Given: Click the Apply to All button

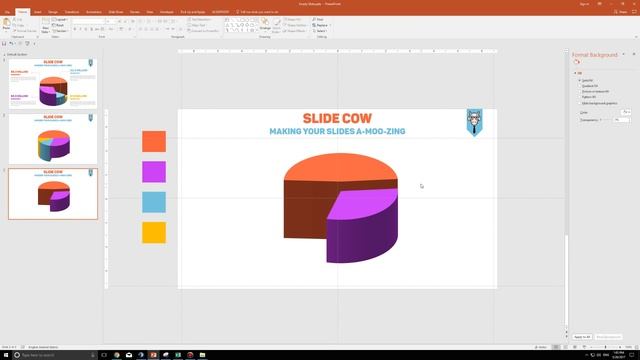Looking at the screenshot, I should [x=582, y=337].
